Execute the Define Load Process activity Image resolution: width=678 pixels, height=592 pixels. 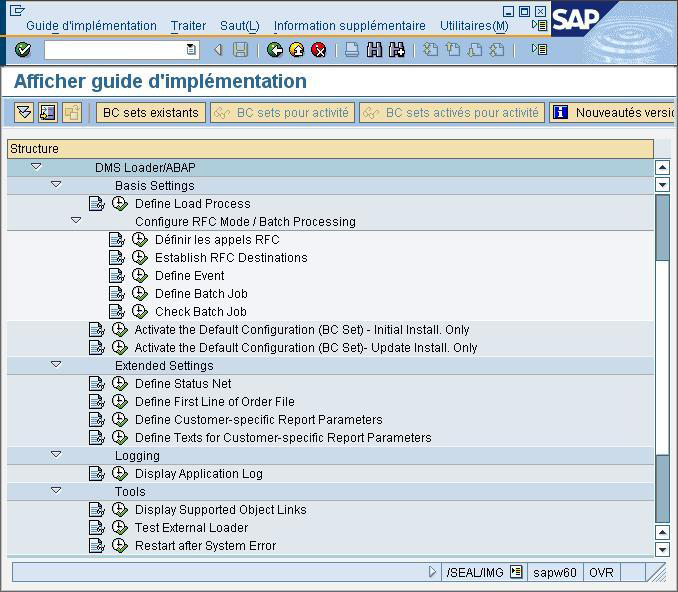pos(120,204)
